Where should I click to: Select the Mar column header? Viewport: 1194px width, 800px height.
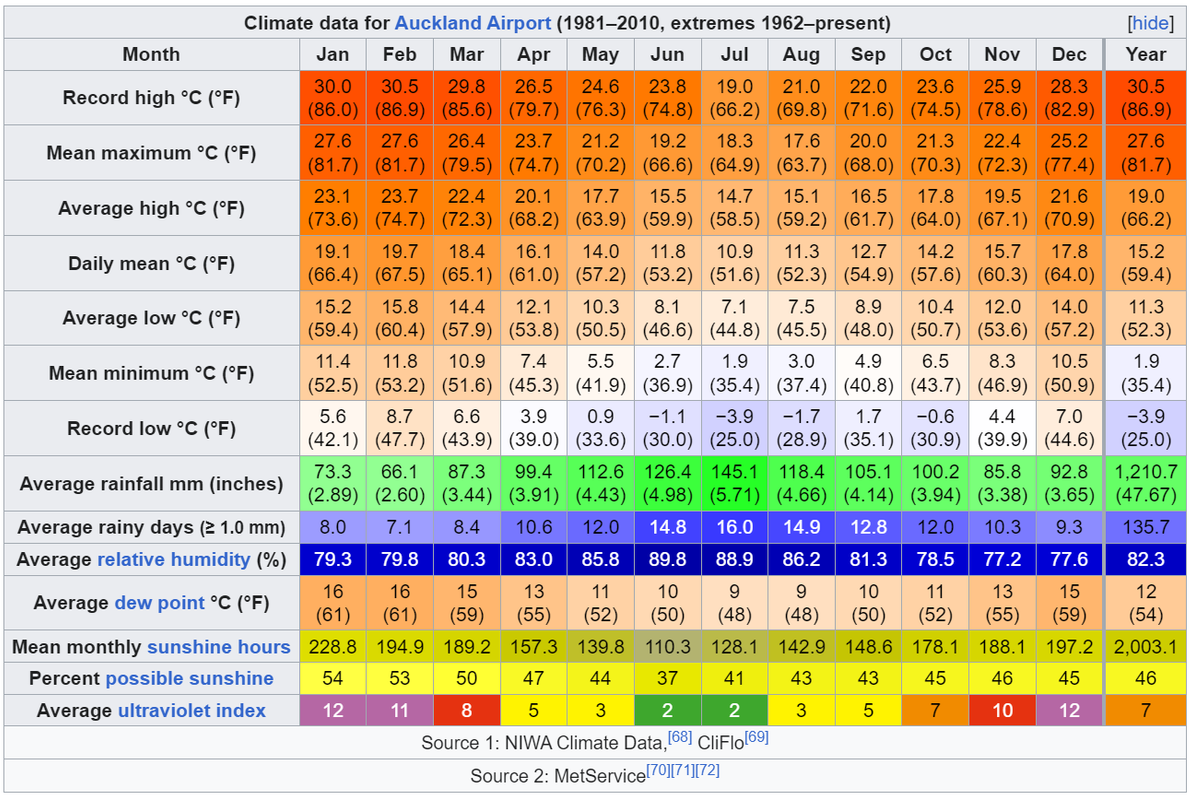click(467, 54)
